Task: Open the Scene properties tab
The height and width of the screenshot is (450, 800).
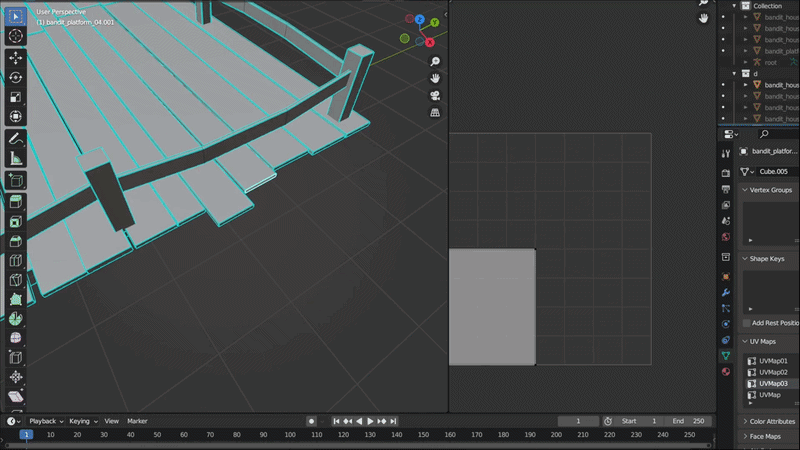Action: [726, 221]
